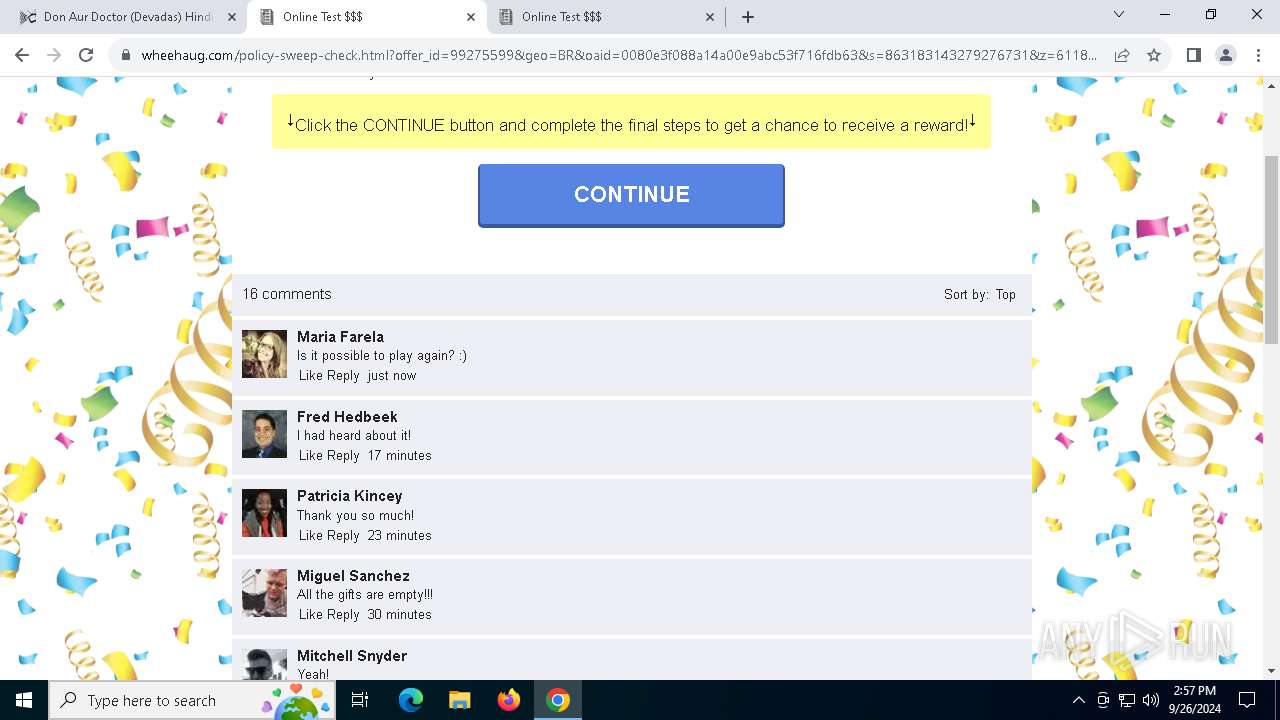Screen dimensions: 1280x720
Task: Open the volume control tray icon
Action: click(1151, 700)
